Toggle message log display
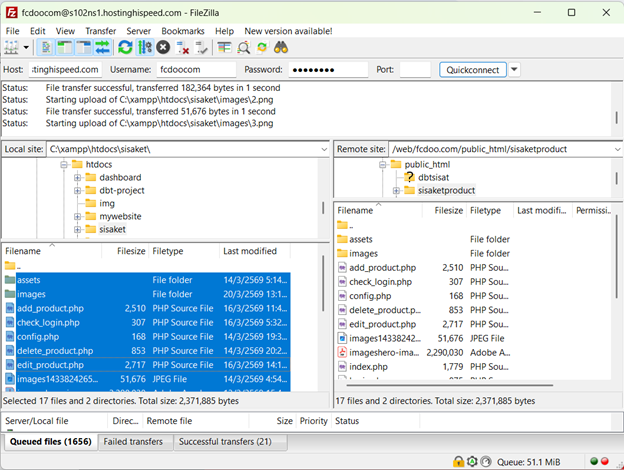This screenshot has height=470, width=624. [x=47, y=47]
